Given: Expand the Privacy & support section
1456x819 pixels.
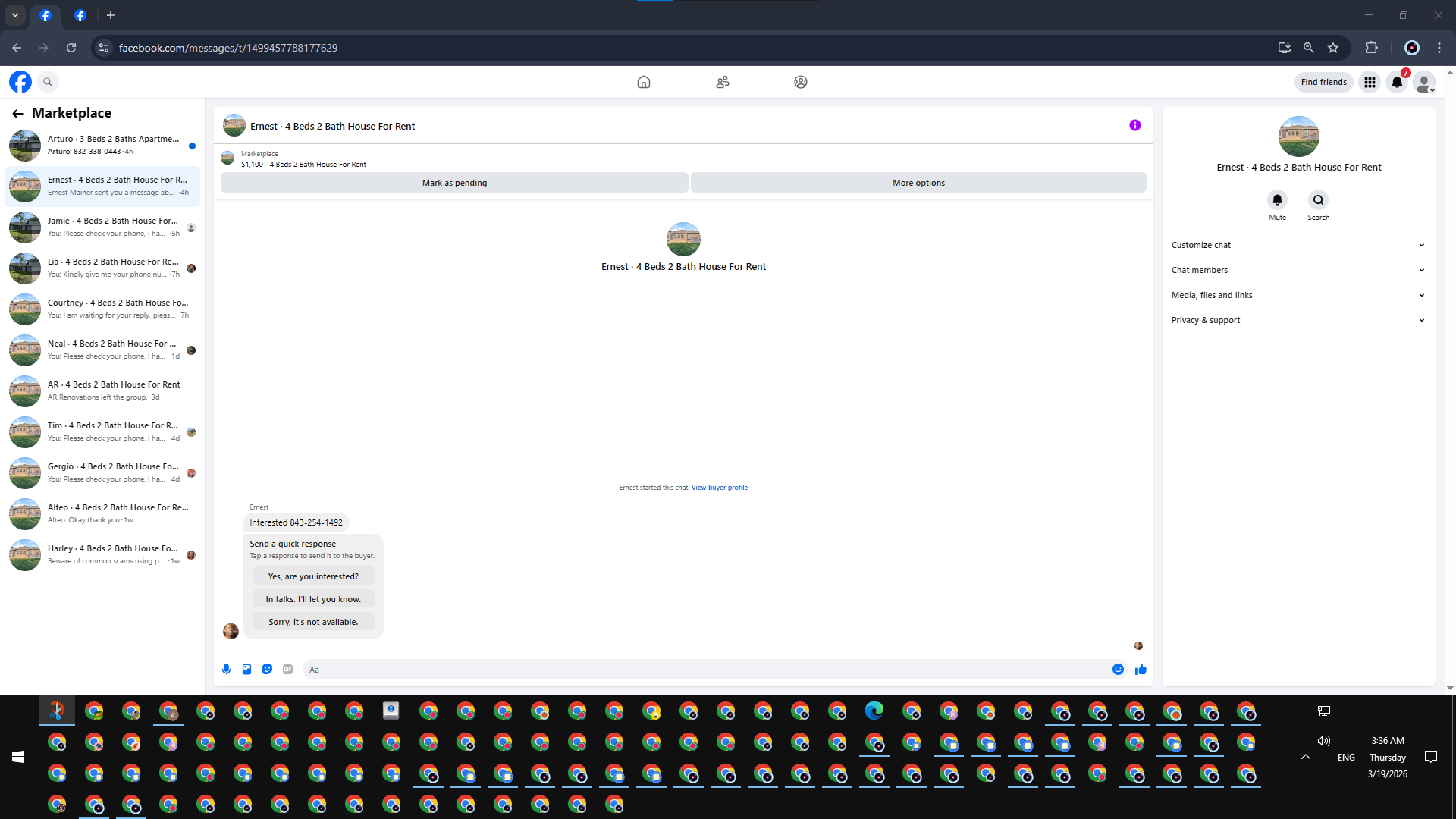Looking at the screenshot, I should tap(1298, 320).
